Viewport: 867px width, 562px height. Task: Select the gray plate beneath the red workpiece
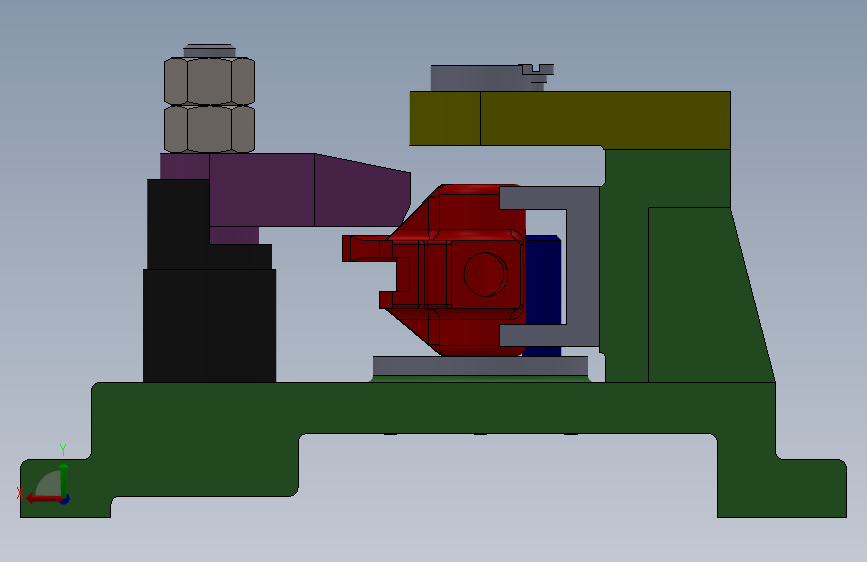click(480, 366)
